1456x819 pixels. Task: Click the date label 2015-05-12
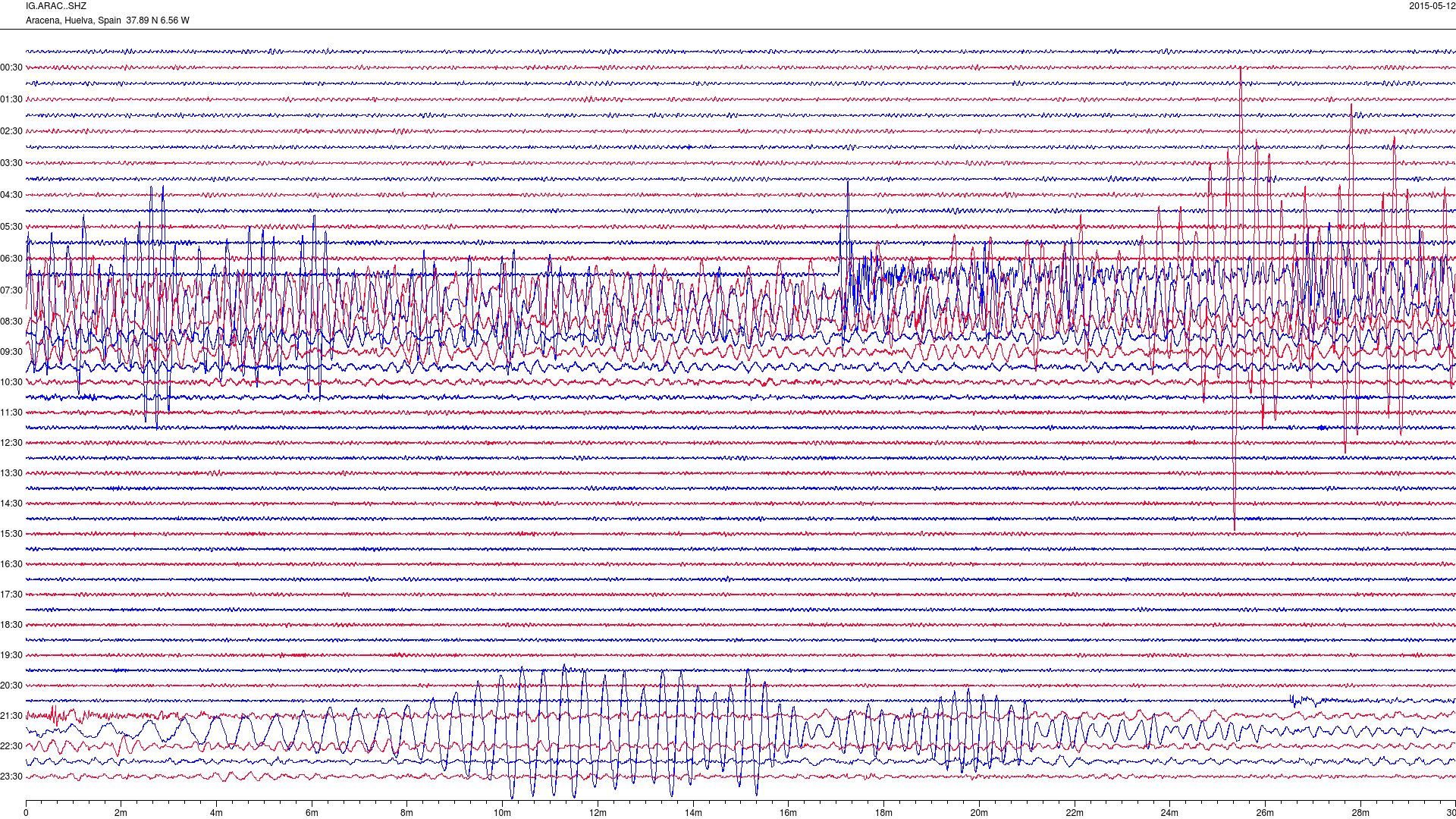[x=1432, y=6]
